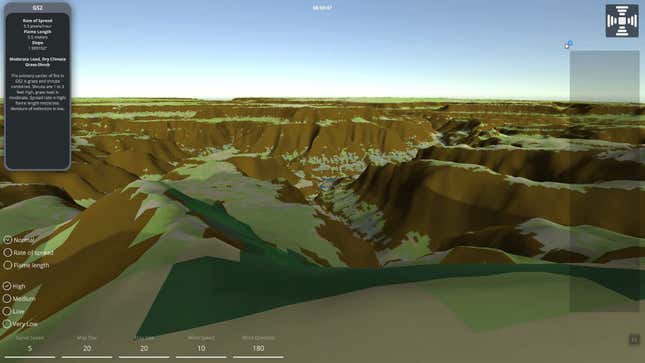Click the small blue marker in the sky
645x363 pixels.
(569, 44)
